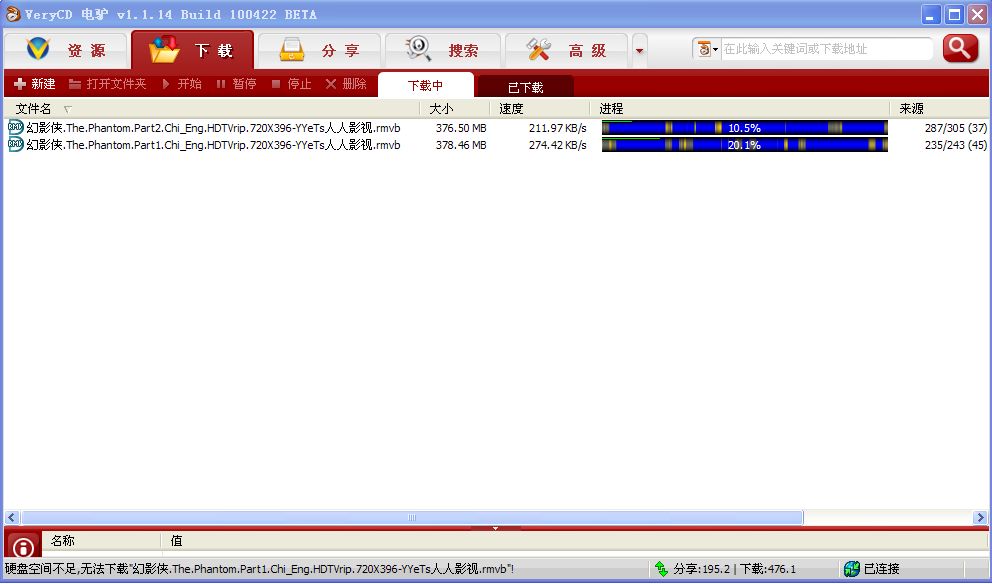The image size is (992, 584).
Task: Click the 211.97 KB/s speed value
Action: (x=557, y=128)
